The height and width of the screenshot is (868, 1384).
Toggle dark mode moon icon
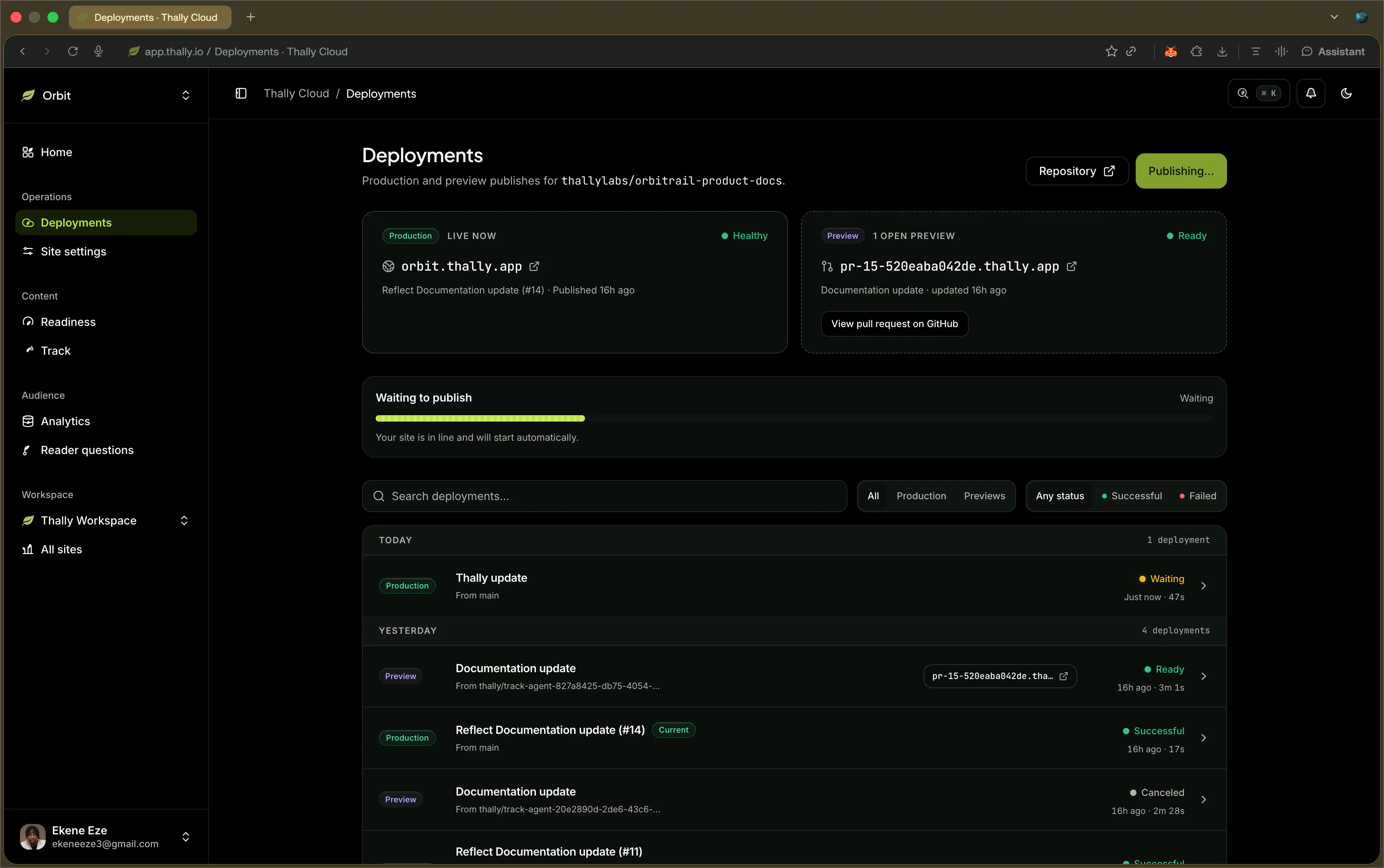pyautogui.click(x=1346, y=93)
